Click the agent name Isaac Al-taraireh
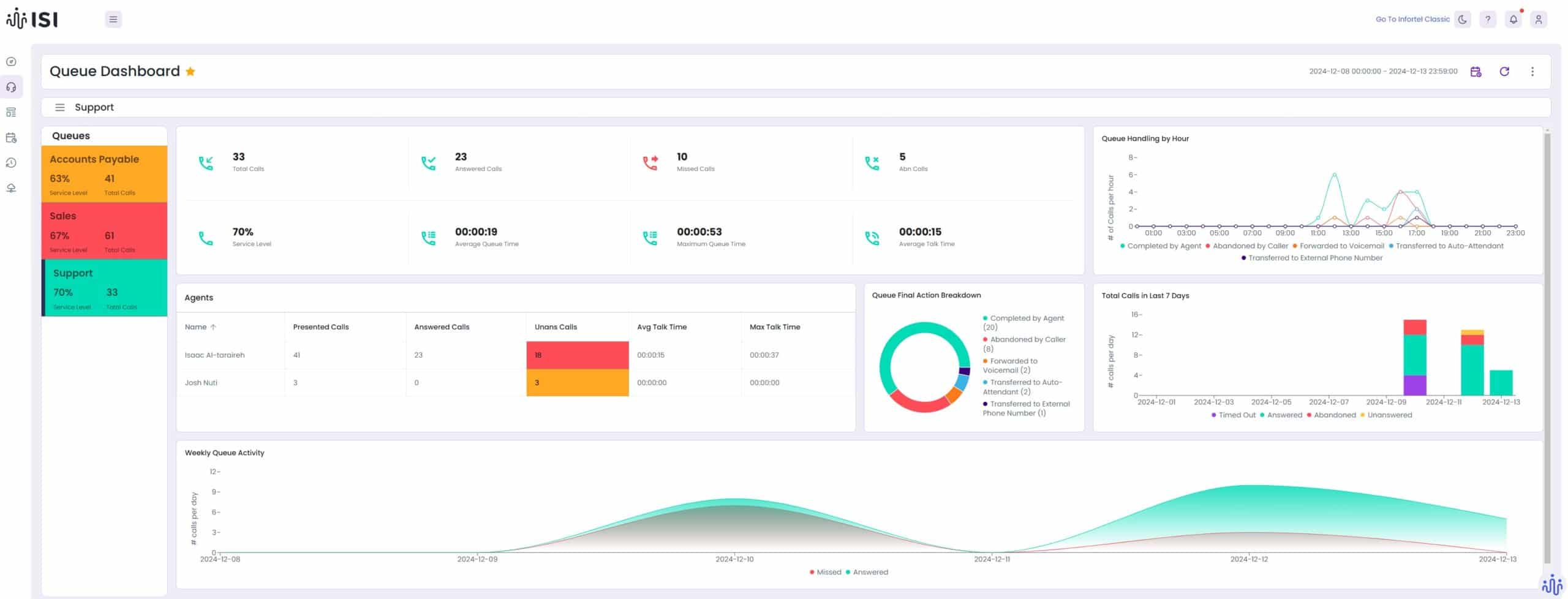Screen dimensions: 1568x599 pyautogui.click(x=214, y=355)
